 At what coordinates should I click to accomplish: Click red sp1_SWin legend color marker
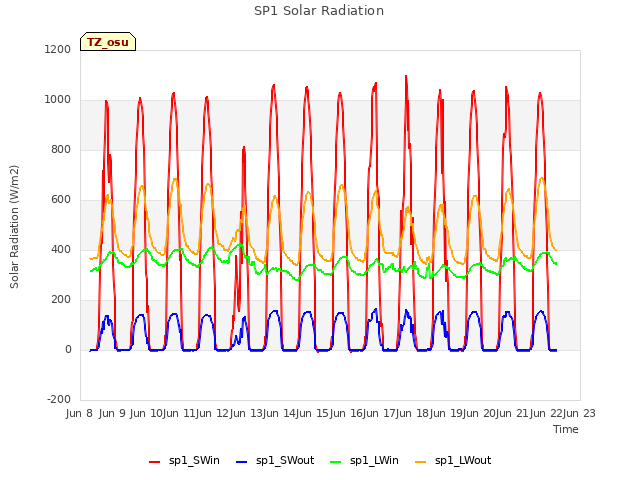(x=155, y=462)
